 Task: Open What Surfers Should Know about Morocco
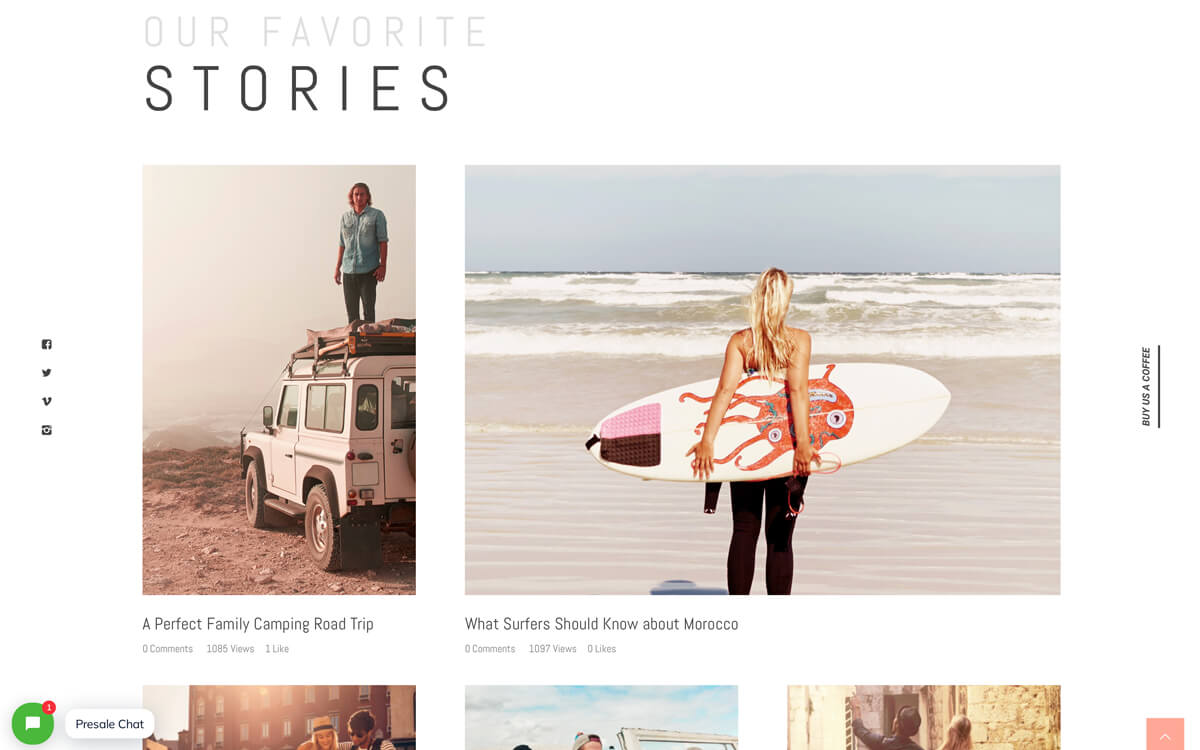601,624
